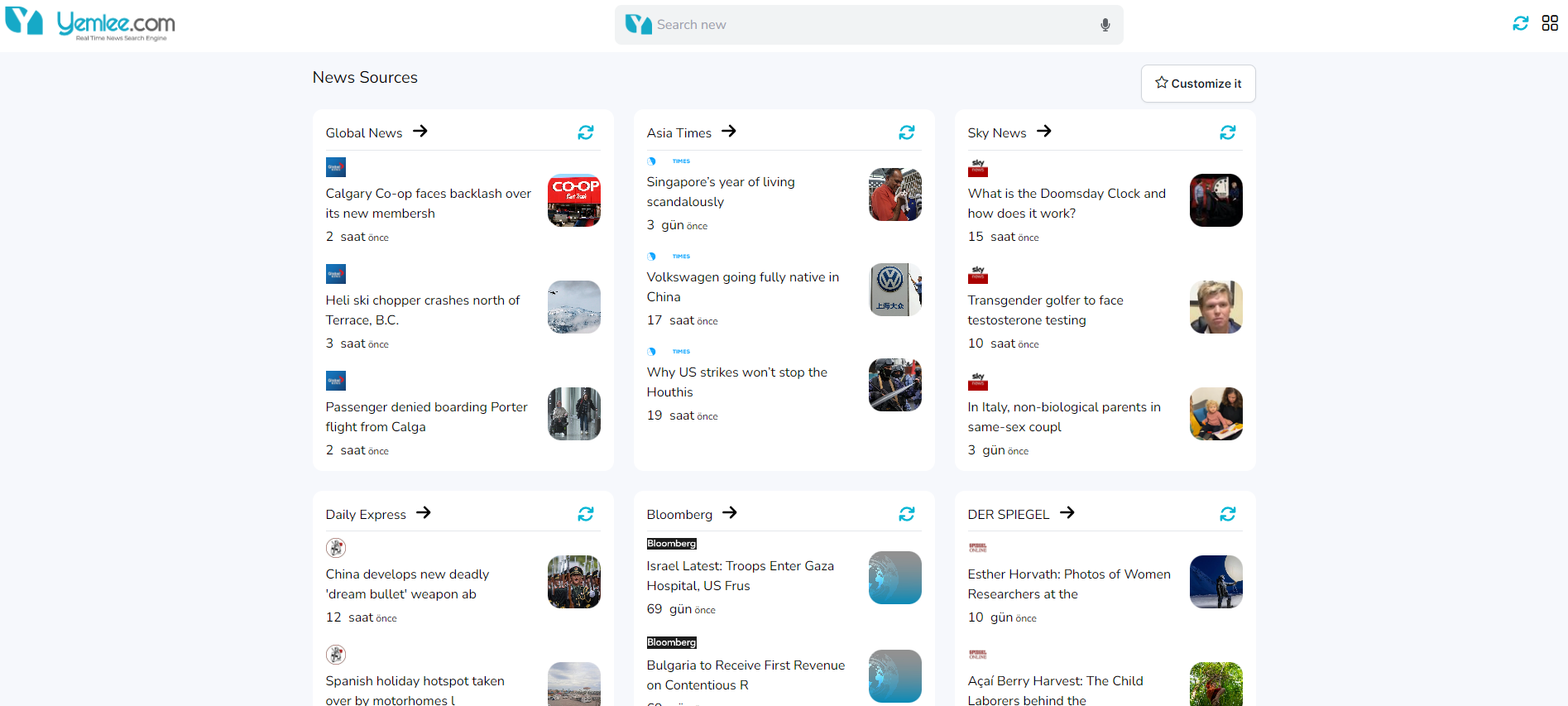This screenshot has width=1568, height=706.
Task: Click Daily Express icon above dream bullet story
Action: [336, 548]
